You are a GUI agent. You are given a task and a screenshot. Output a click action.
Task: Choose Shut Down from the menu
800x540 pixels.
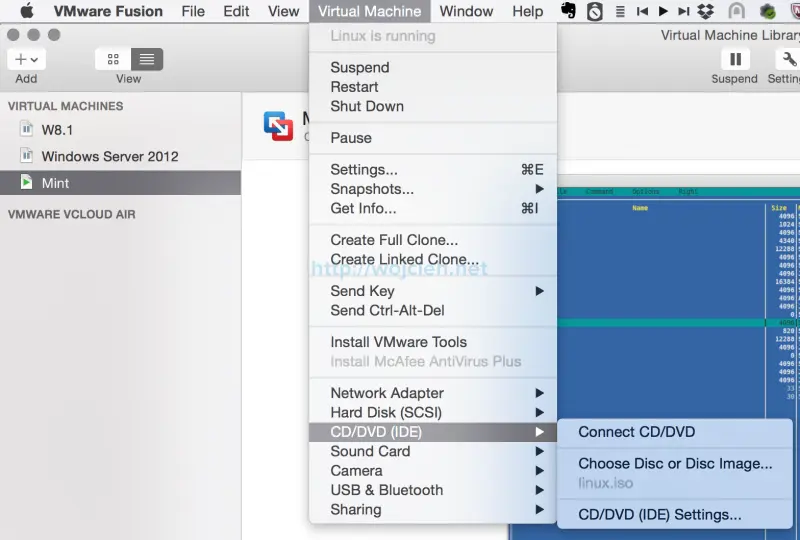(433, 106)
